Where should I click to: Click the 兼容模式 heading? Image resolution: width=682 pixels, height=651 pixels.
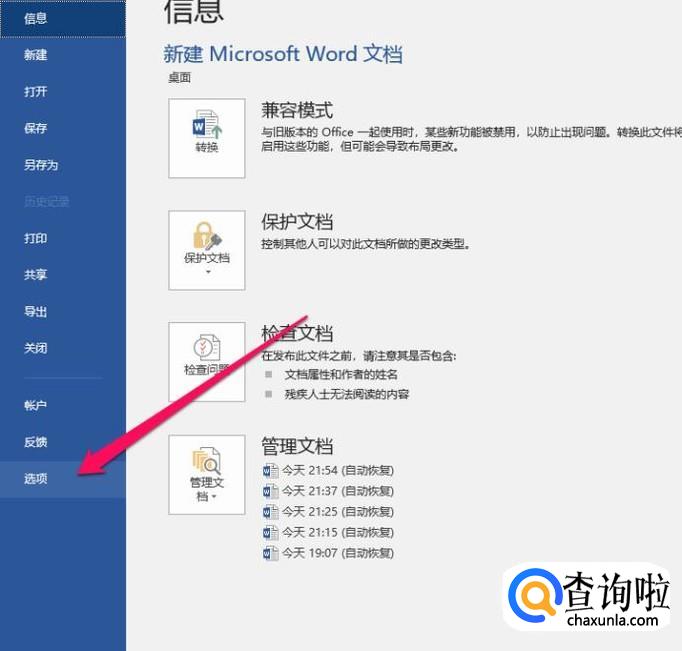point(297,110)
